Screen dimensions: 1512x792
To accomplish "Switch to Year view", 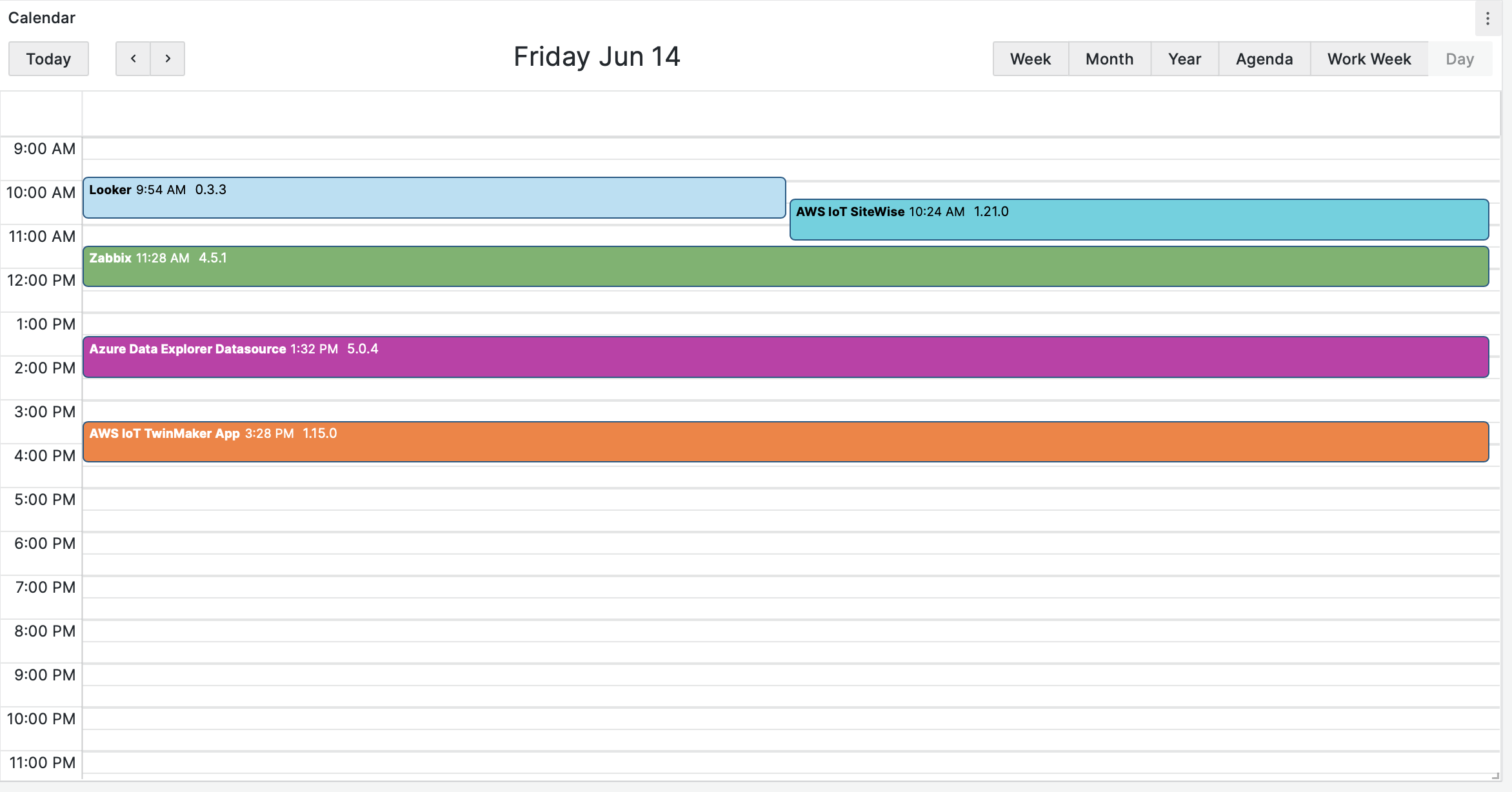I will click(1184, 59).
